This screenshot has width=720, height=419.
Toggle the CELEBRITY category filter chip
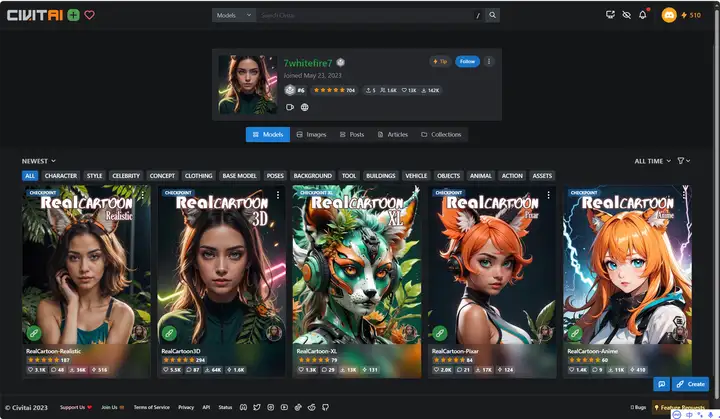tap(126, 176)
